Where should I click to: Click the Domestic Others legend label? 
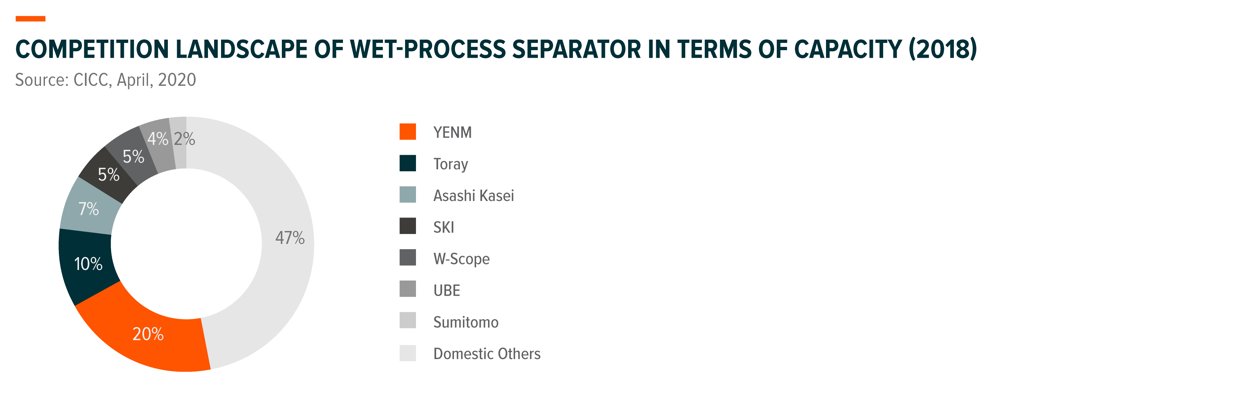pos(487,353)
